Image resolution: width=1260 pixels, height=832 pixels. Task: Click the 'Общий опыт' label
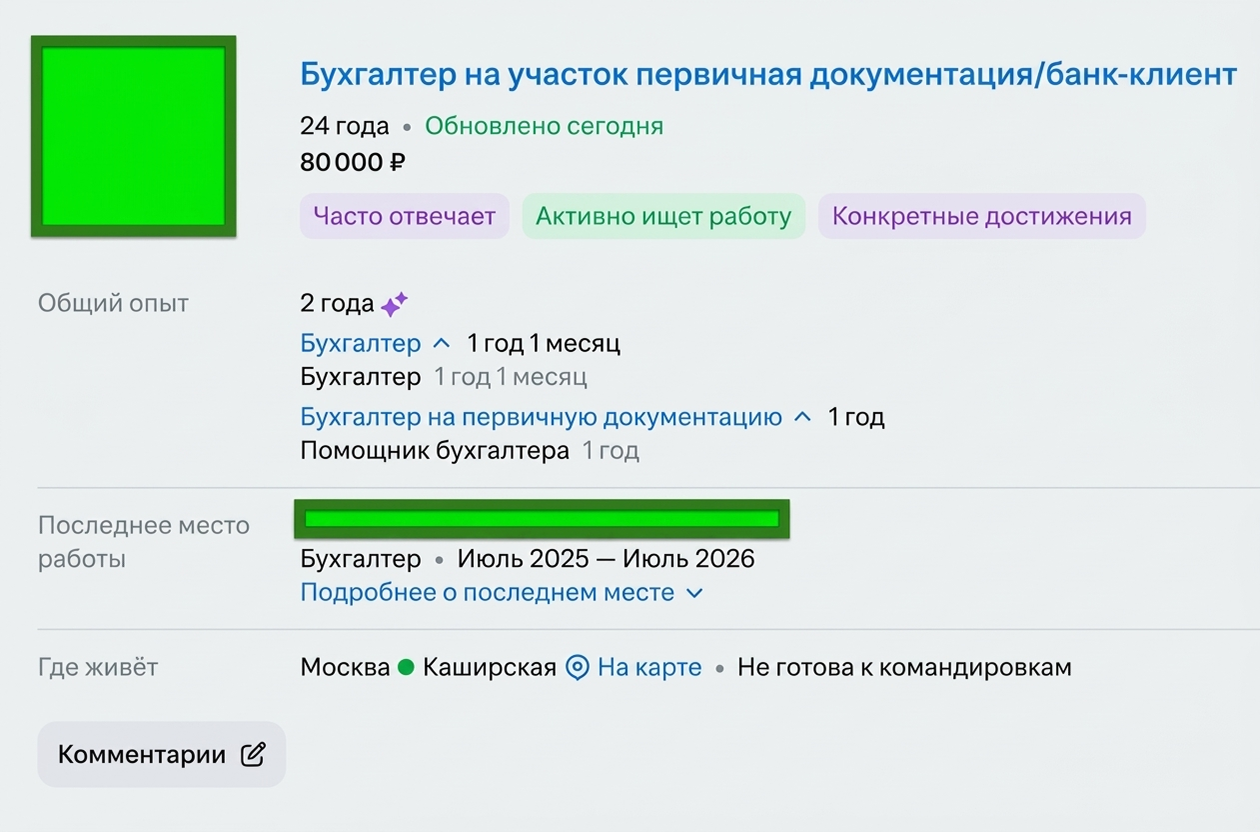[x=113, y=303]
